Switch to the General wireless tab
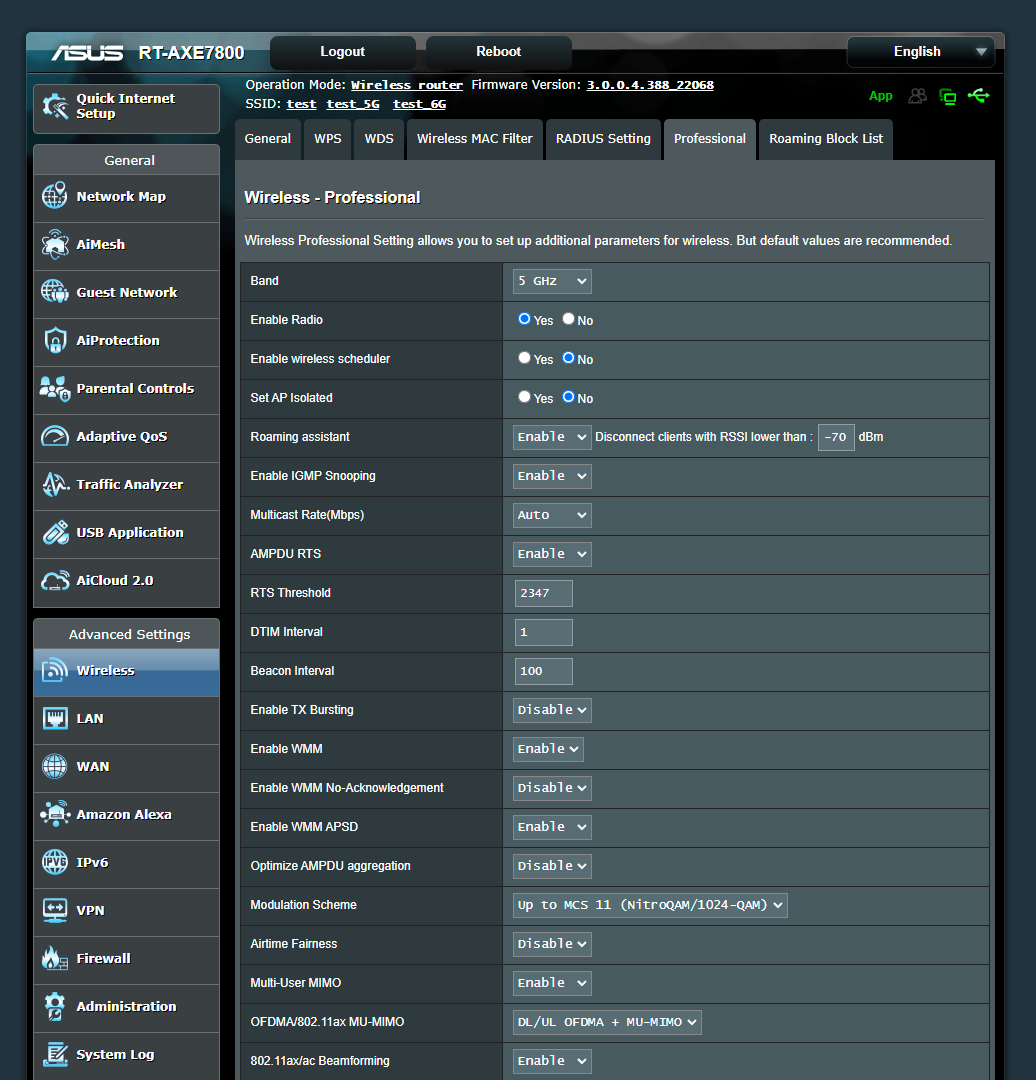The height and width of the screenshot is (1080, 1036). tap(268, 139)
